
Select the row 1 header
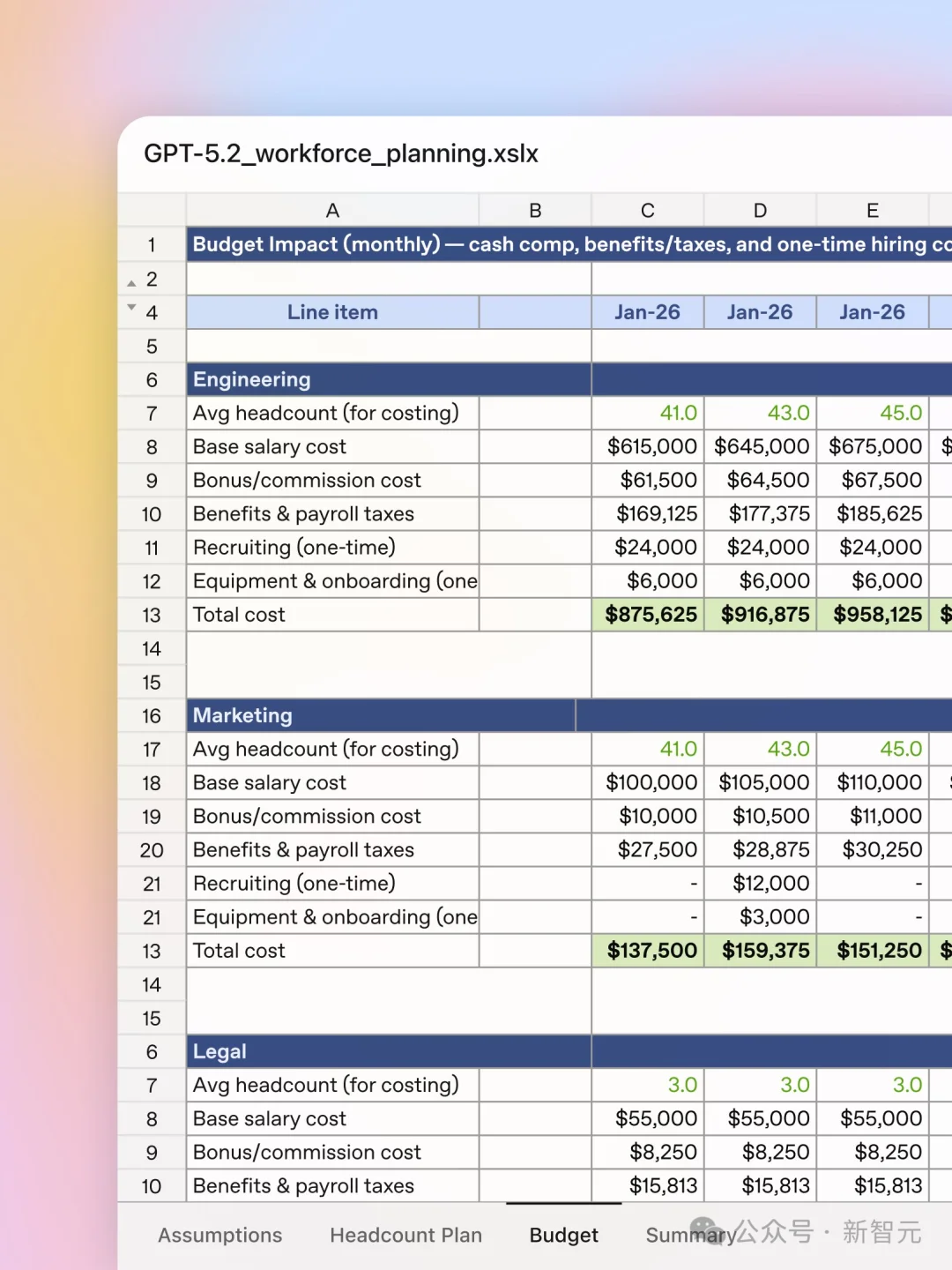(x=152, y=244)
